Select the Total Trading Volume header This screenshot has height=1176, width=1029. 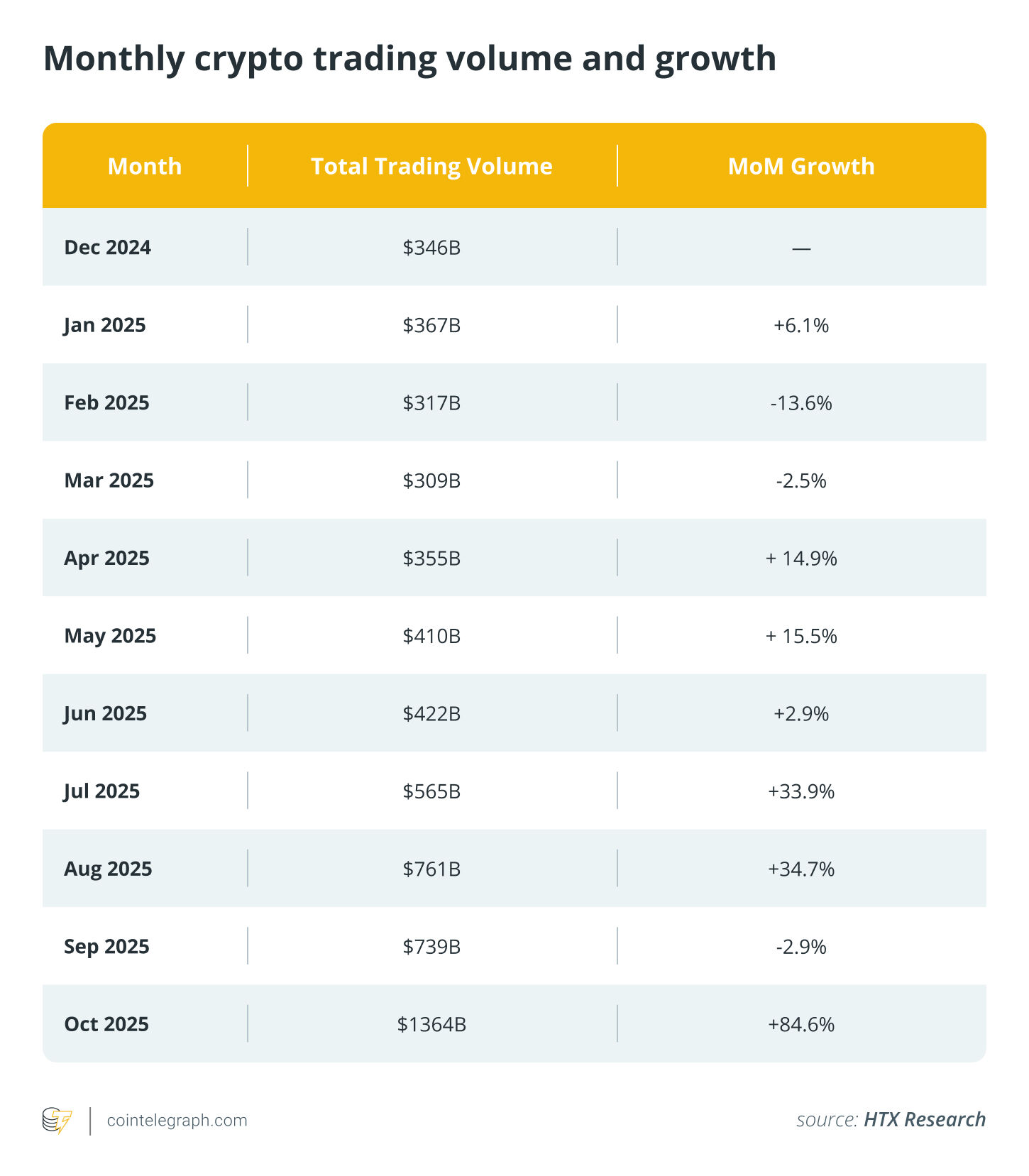tap(431, 166)
